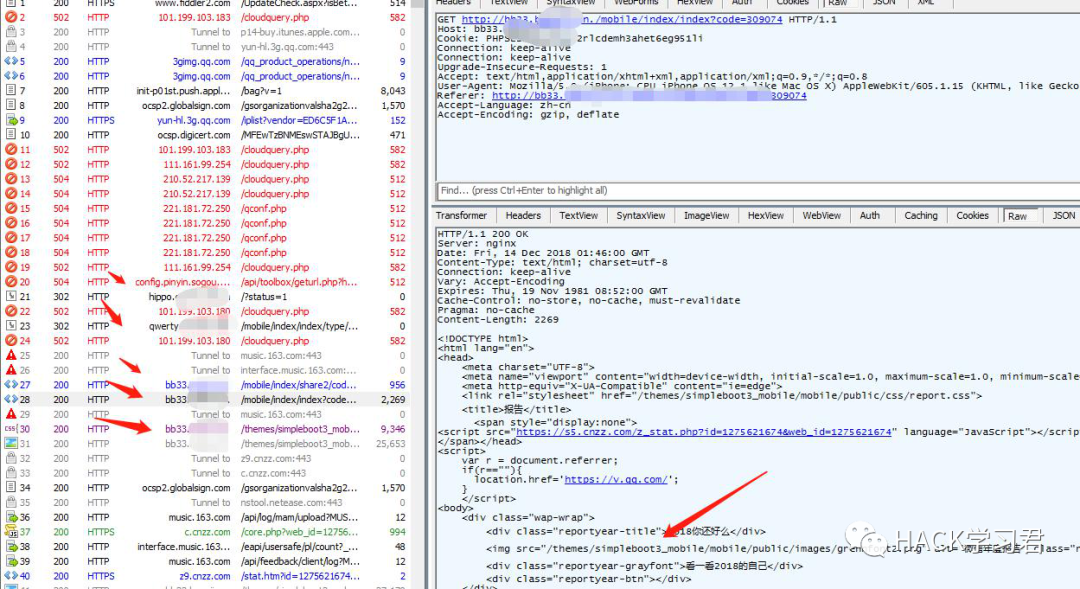Switch to response TextView tab
This screenshot has height=589, width=1080.
(x=579, y=216)
